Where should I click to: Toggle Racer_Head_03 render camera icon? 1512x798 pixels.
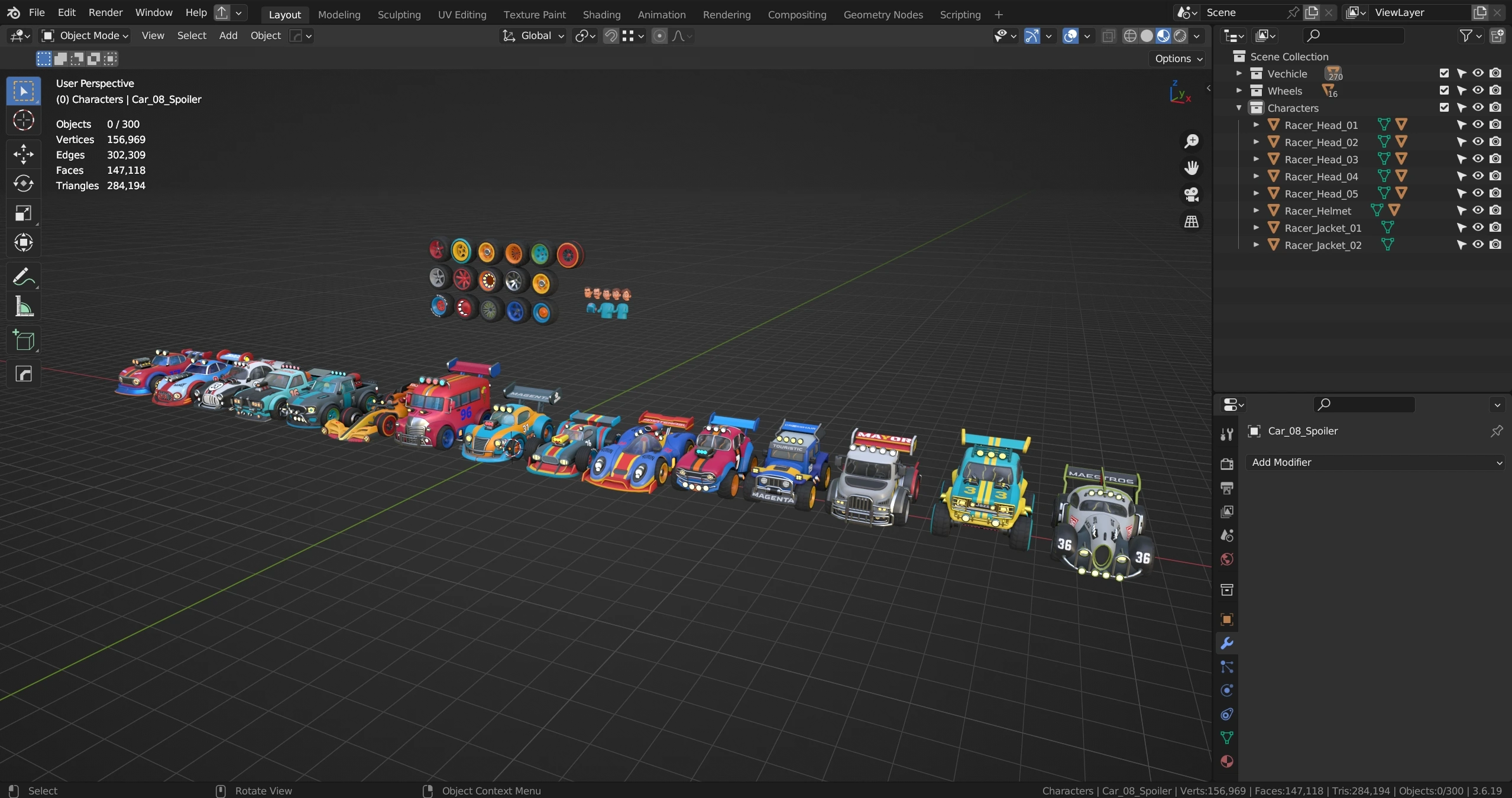click(1495, 159)
